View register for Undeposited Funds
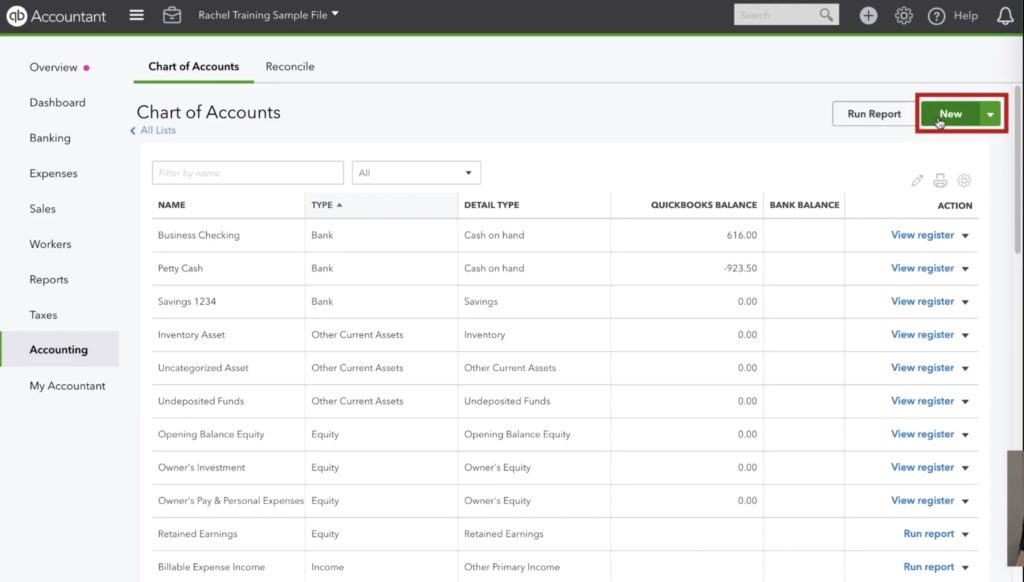1024x582 pixels. [922, 401]
